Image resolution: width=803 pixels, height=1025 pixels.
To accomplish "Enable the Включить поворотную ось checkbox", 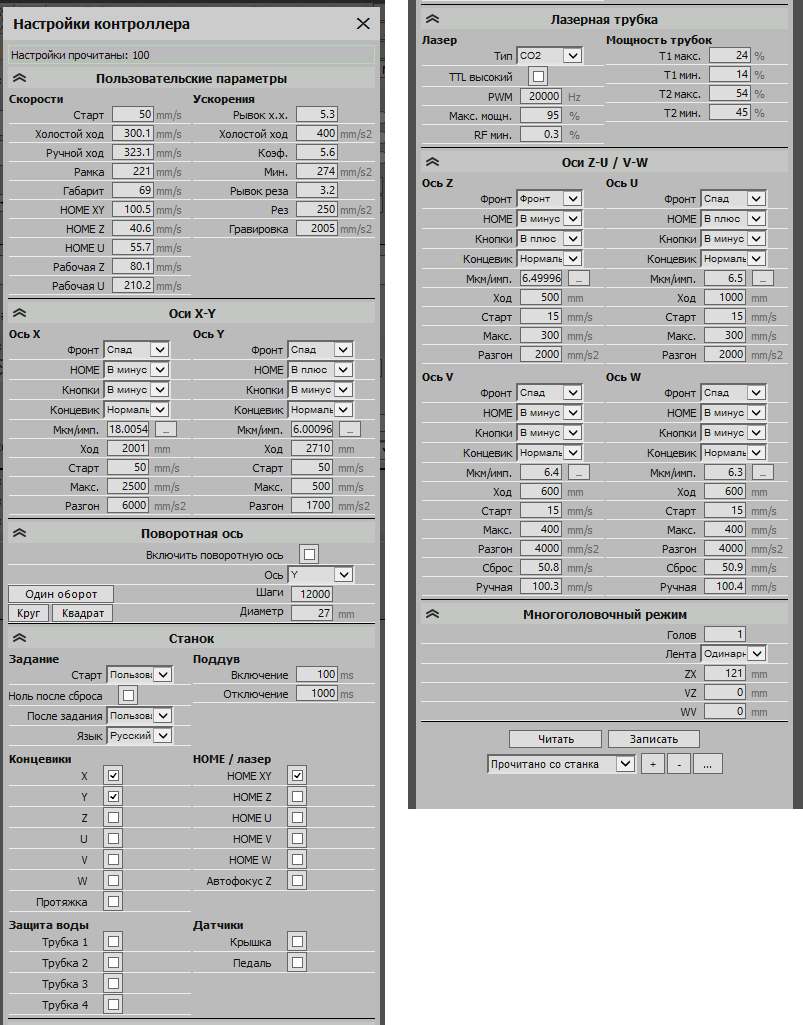I will 310,554.
